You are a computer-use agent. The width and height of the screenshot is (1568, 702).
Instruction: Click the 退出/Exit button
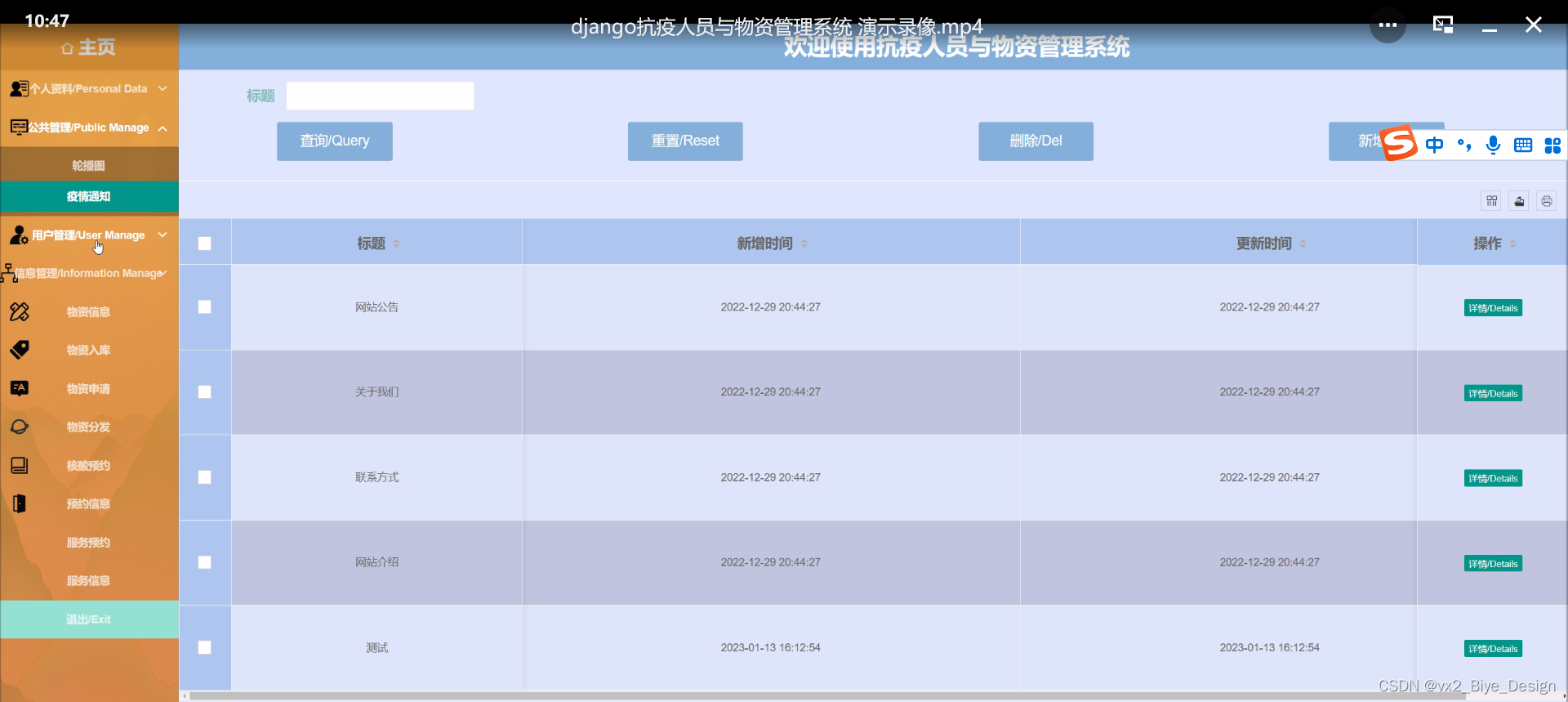89,619
